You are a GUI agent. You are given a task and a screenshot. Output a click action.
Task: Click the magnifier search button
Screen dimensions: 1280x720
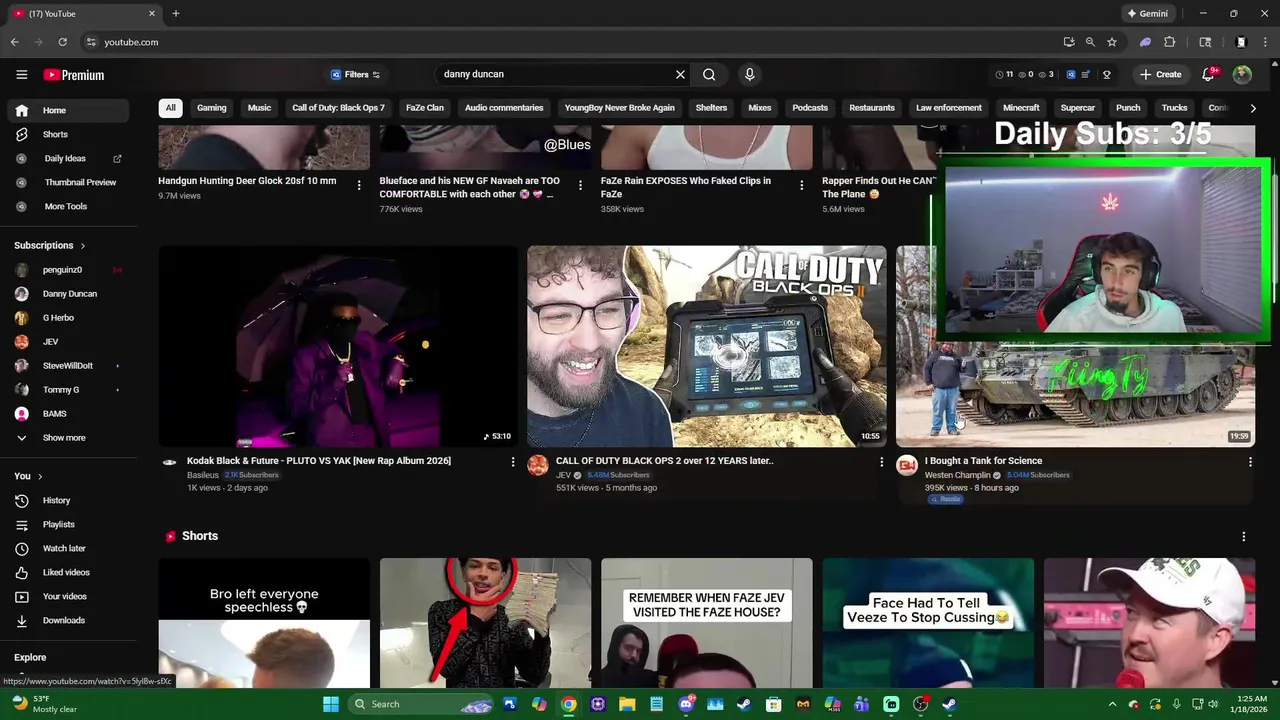pyautogui.click(x=709, y=74)
